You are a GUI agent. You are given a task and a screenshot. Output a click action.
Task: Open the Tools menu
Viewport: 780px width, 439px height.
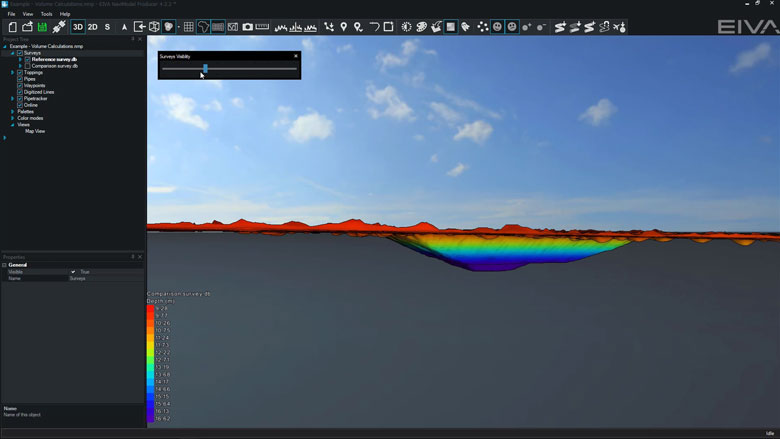point(46,14)
